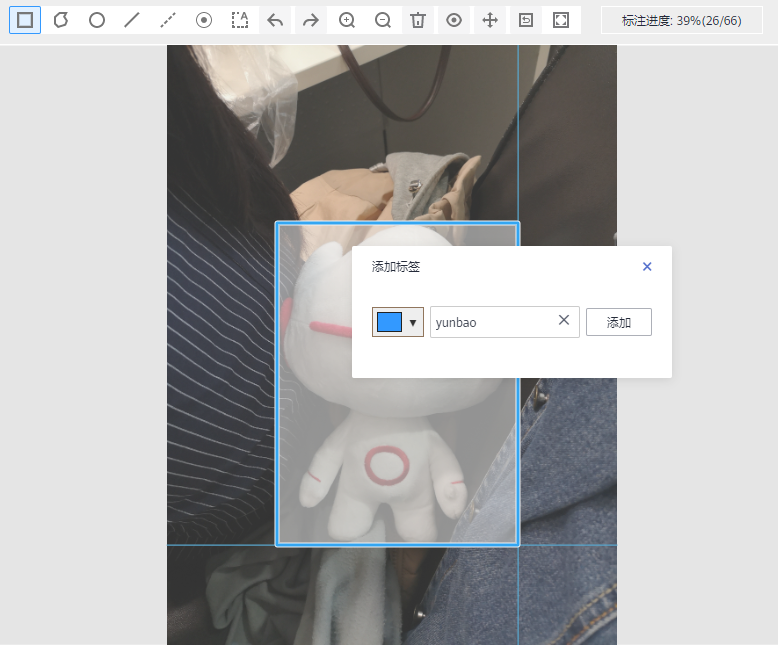Toggle annotation visibility eye icon
This screenshot has width=778, height=645.
pyautogui.click(x=454, y=20)
